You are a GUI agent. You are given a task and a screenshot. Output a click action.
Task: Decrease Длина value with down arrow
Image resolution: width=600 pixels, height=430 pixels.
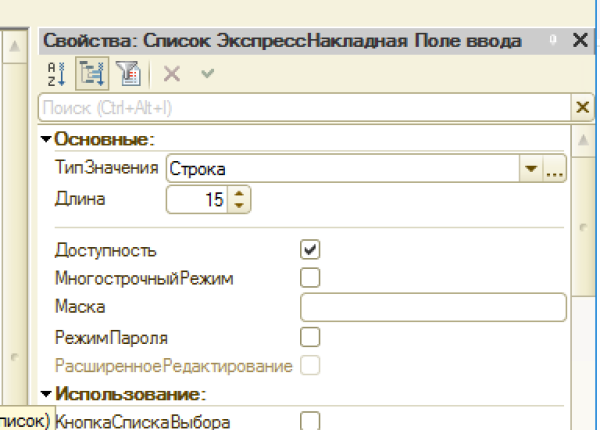tap(238, 205)
